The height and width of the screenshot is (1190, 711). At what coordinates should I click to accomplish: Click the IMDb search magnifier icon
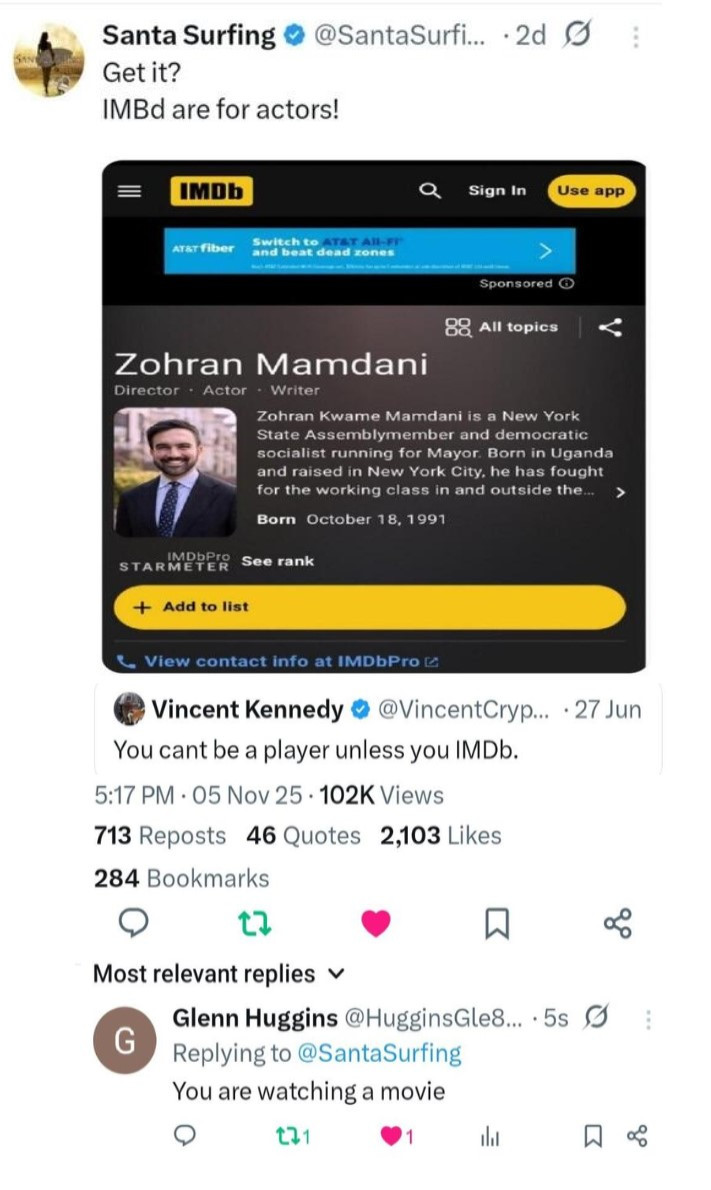coord(430,190)
